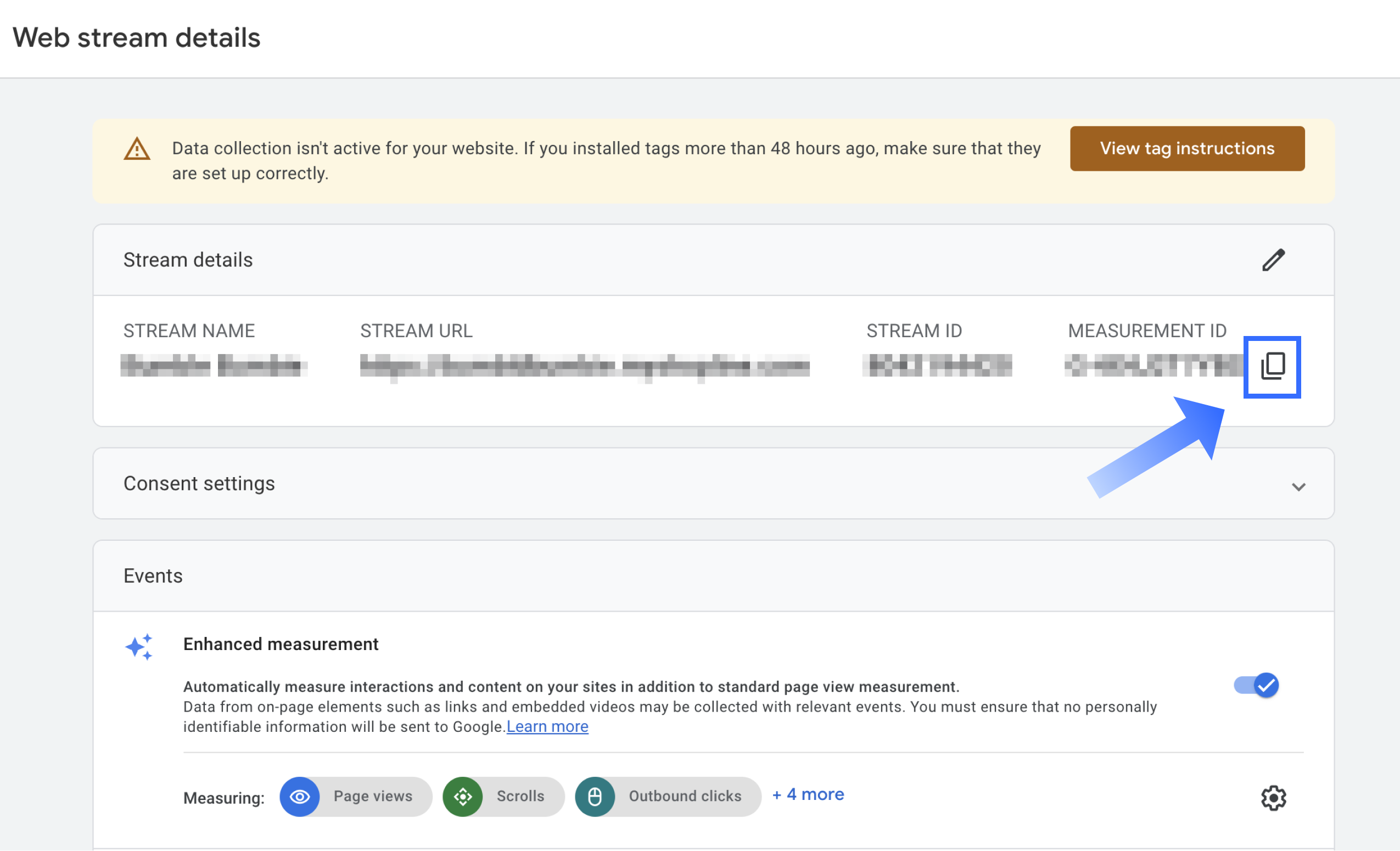Click the Page views eye icon

coord(299,797)
